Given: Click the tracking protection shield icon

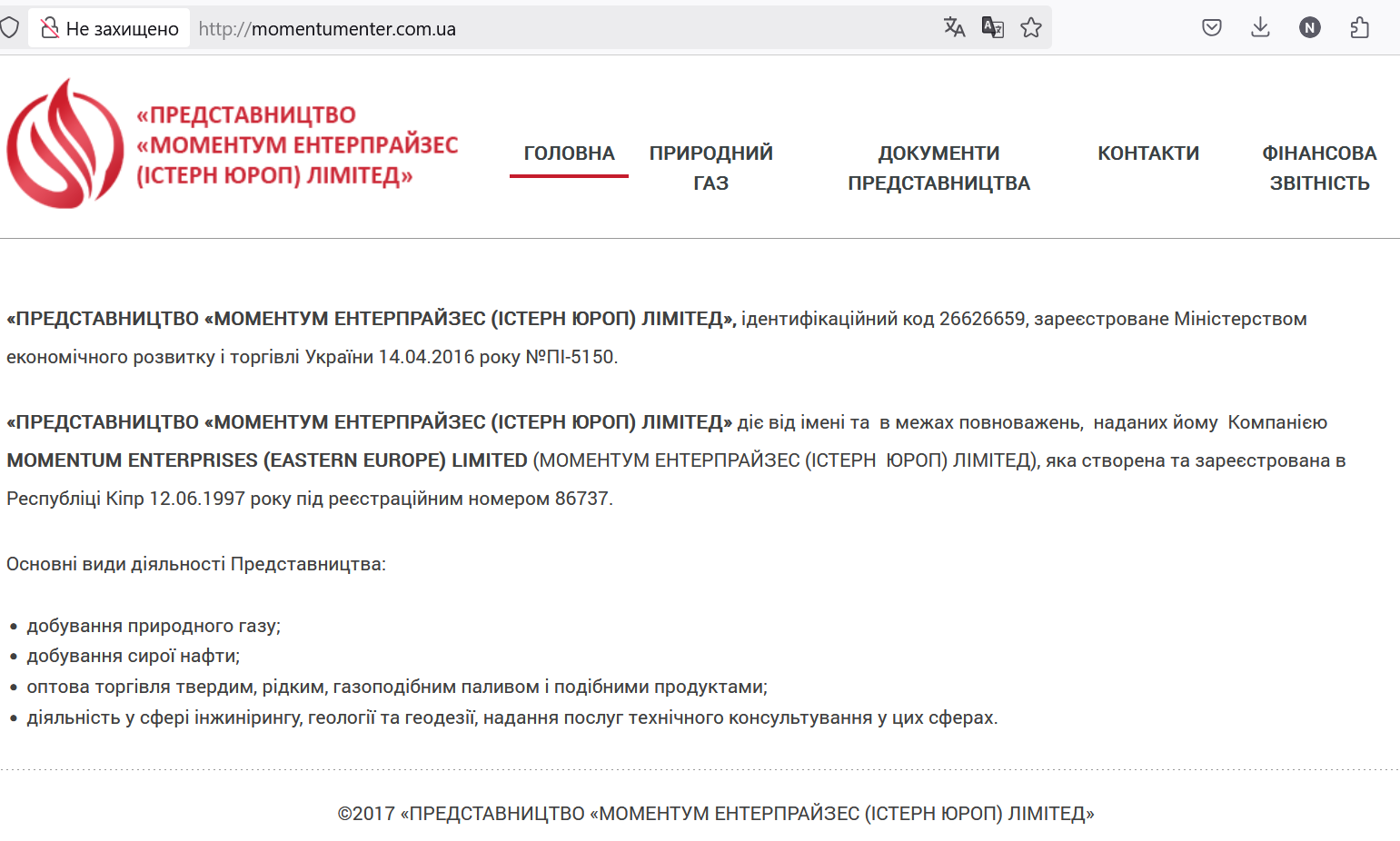Looking at the screenshot, I should [x=9, y=28].
